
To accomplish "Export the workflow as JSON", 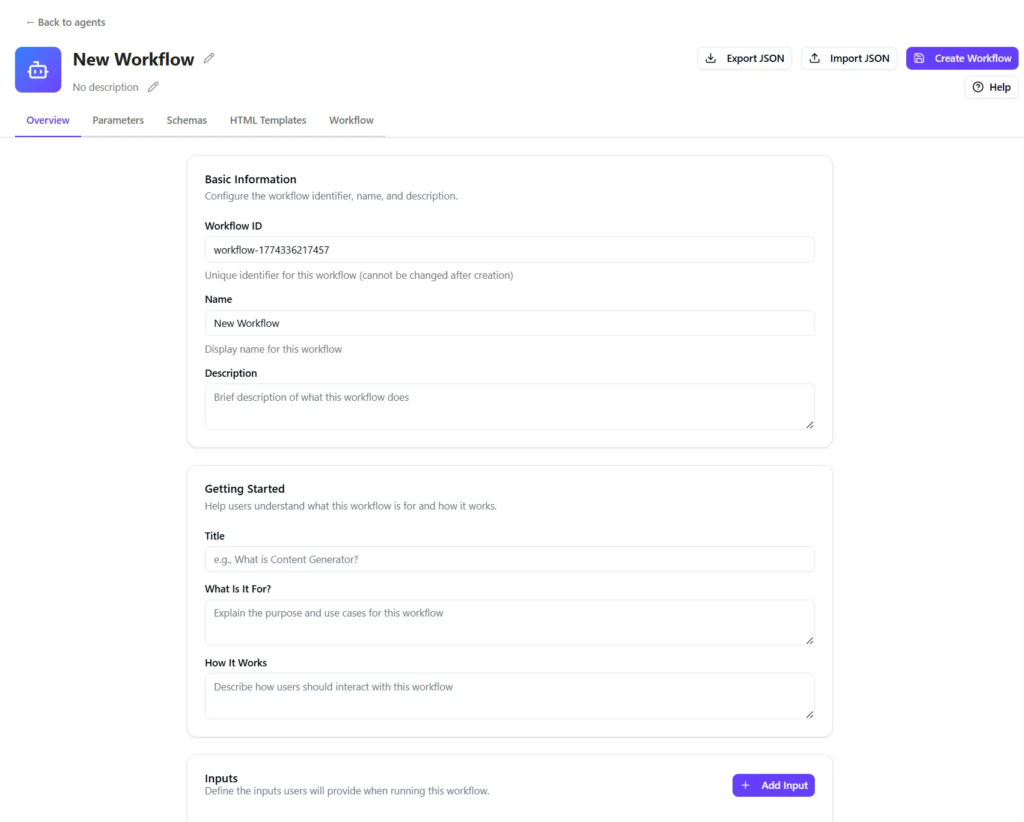I will 744,58.
